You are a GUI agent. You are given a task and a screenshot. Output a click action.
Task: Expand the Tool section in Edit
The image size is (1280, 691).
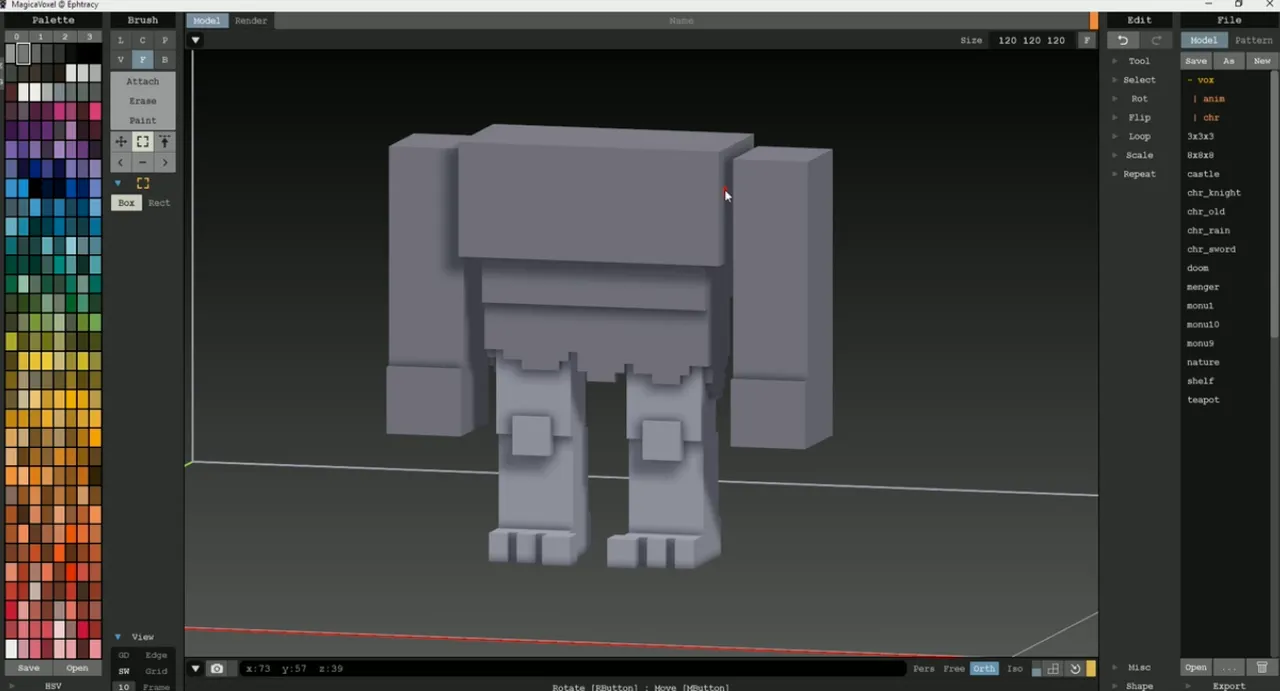1139,61
